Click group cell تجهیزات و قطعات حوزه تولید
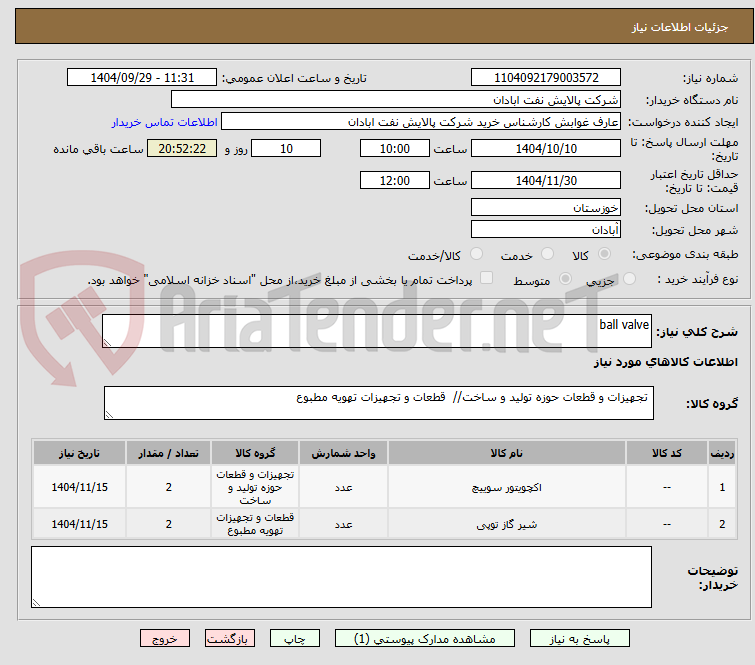The image size is (755, 665). (255, 487)
